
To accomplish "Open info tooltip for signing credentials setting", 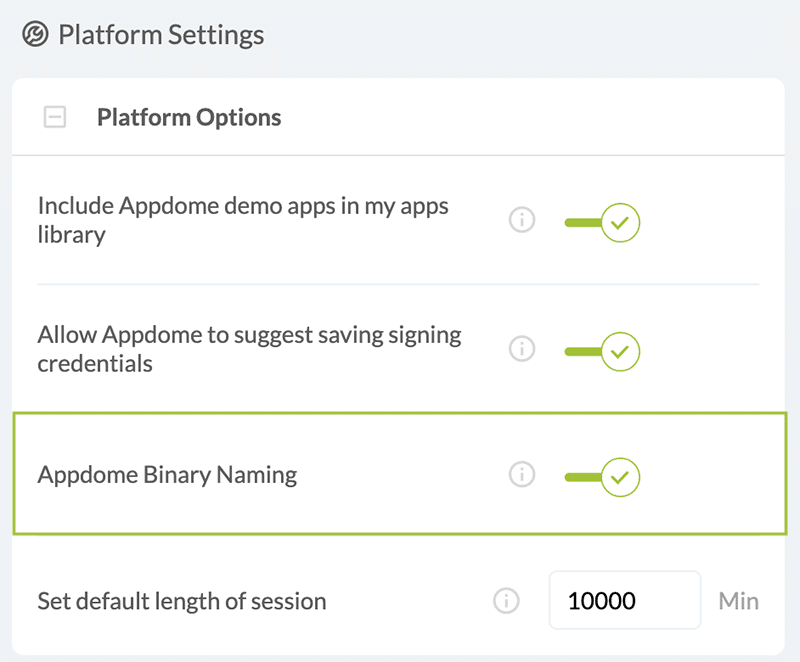I will [x=521, y=349].
